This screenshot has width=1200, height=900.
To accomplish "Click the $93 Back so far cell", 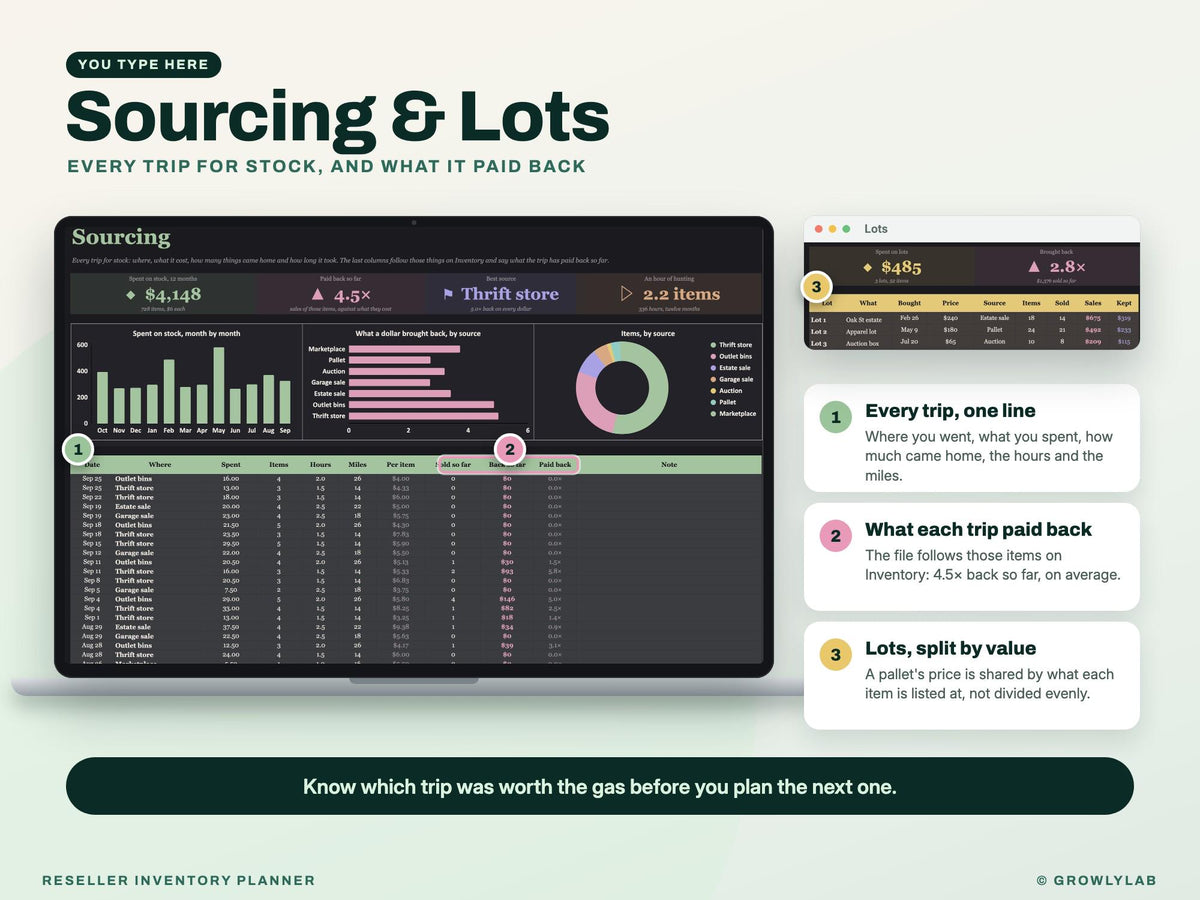I will click(507, 571).
